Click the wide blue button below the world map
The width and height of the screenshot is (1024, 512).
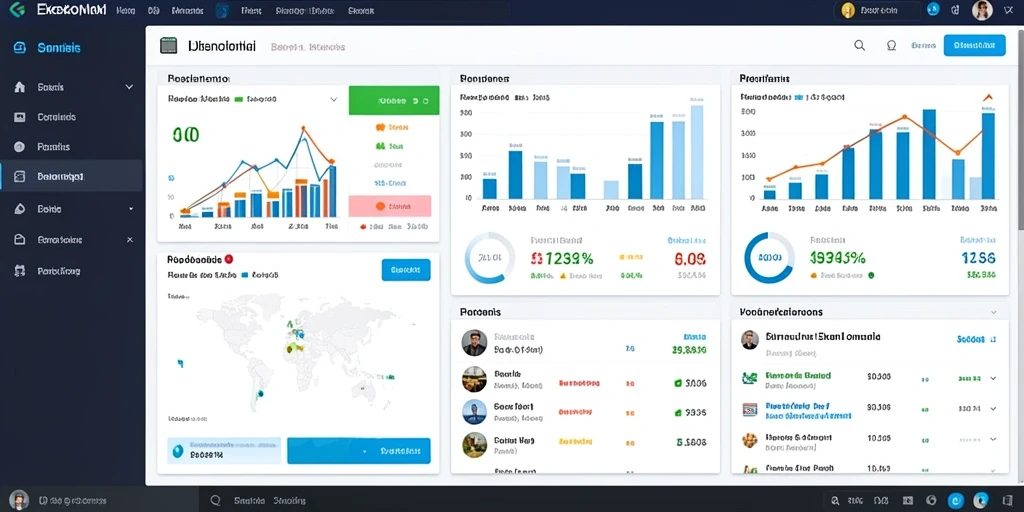click(359, 451)
